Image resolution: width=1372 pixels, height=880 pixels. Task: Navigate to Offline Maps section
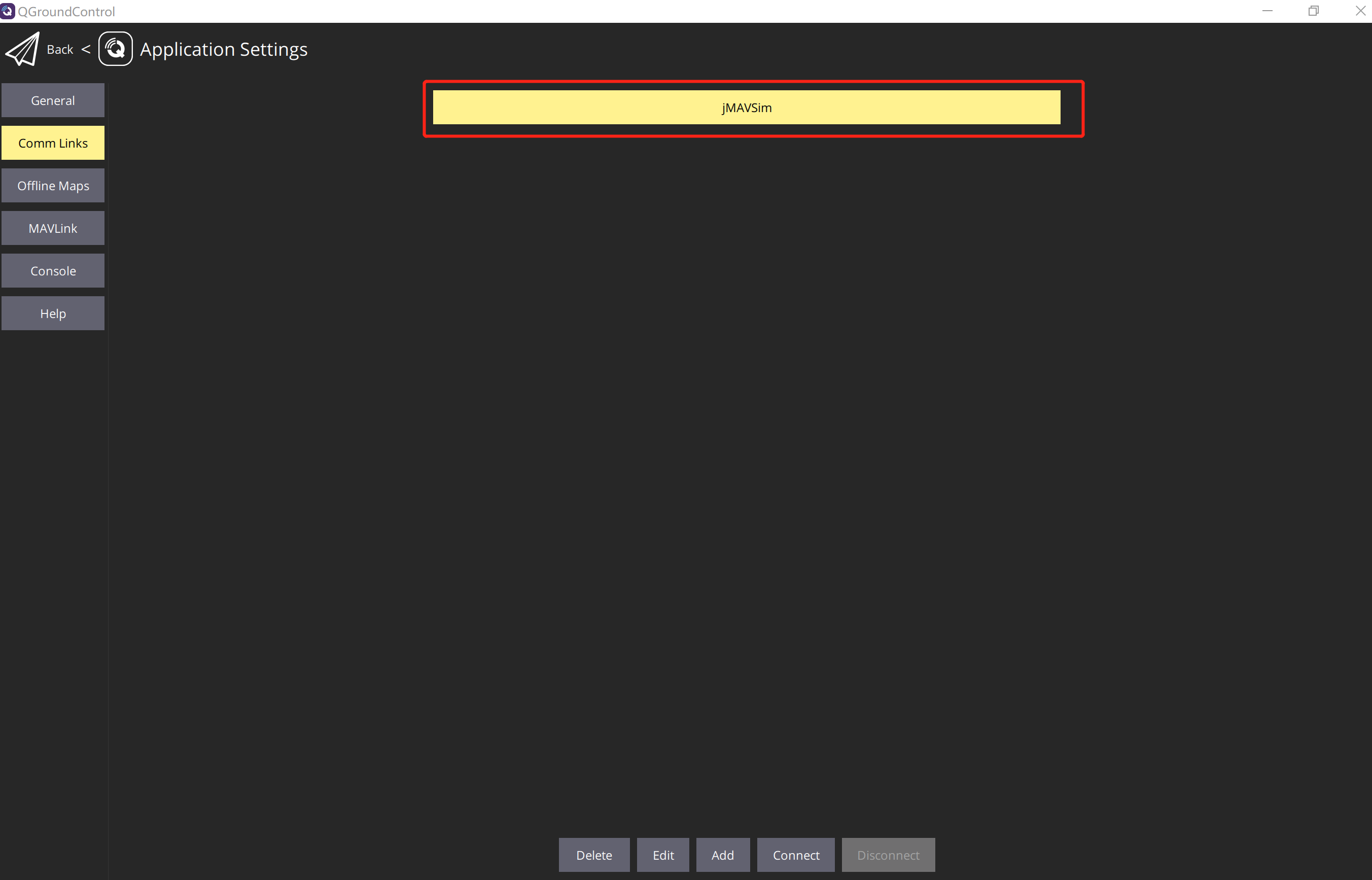click(x=53, y=186)
